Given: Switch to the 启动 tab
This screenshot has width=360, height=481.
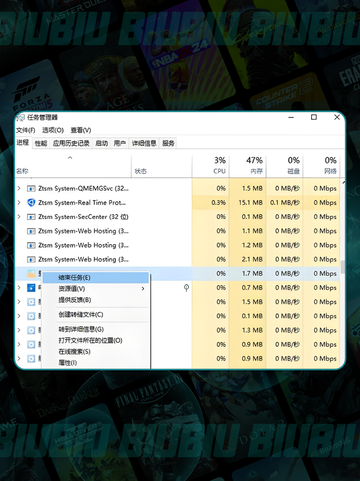Looking at the screenshot, I should click(x=102, y=143).
